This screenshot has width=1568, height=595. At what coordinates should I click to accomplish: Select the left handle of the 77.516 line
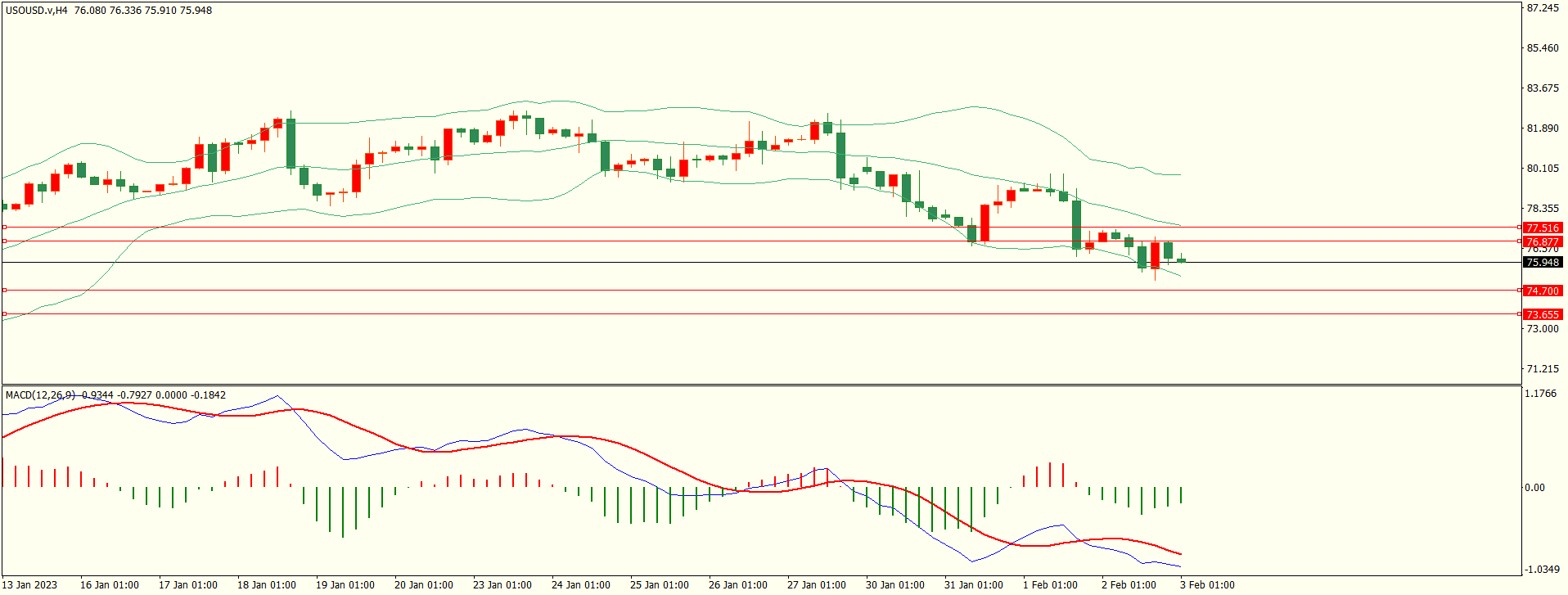point(5,227)
